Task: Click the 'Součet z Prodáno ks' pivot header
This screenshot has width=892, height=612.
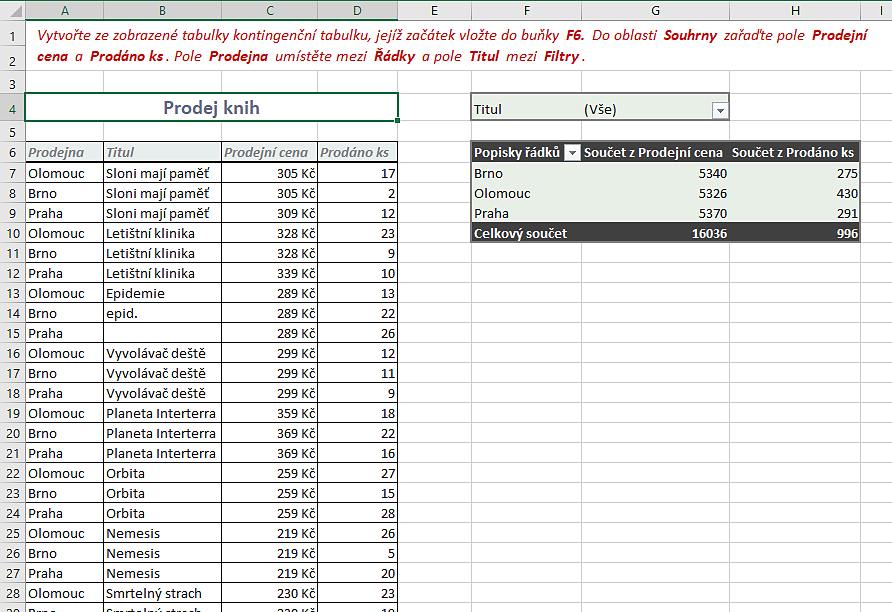Action: [793, 153]
